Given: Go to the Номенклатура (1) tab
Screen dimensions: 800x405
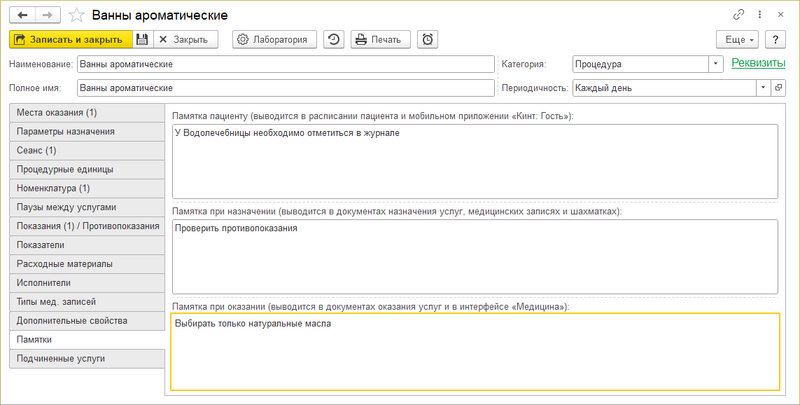Looking at the screenshot, I should pyautogui.click(x=87, y=188).
